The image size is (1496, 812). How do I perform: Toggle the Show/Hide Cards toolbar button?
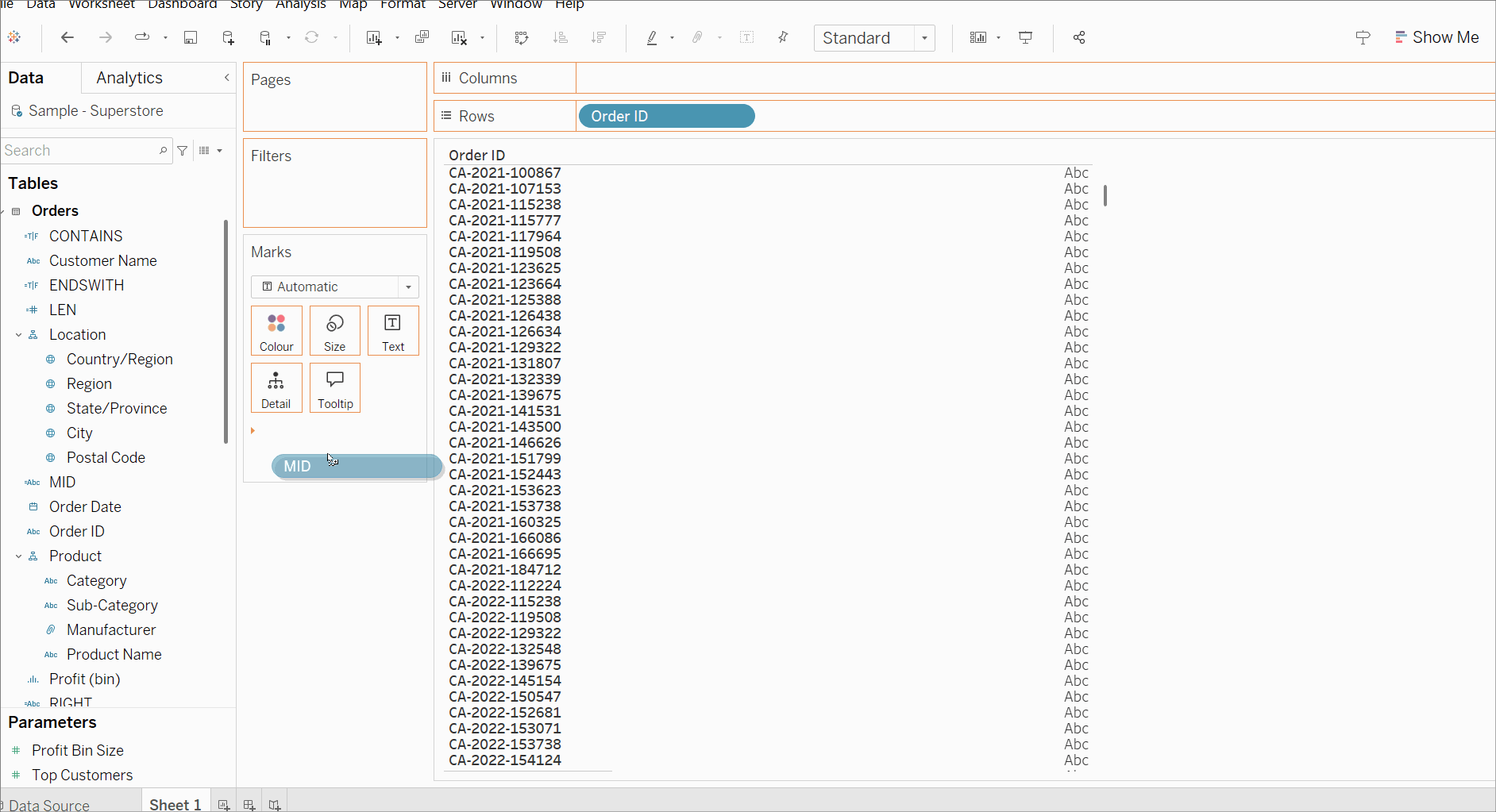pos(978,37)
